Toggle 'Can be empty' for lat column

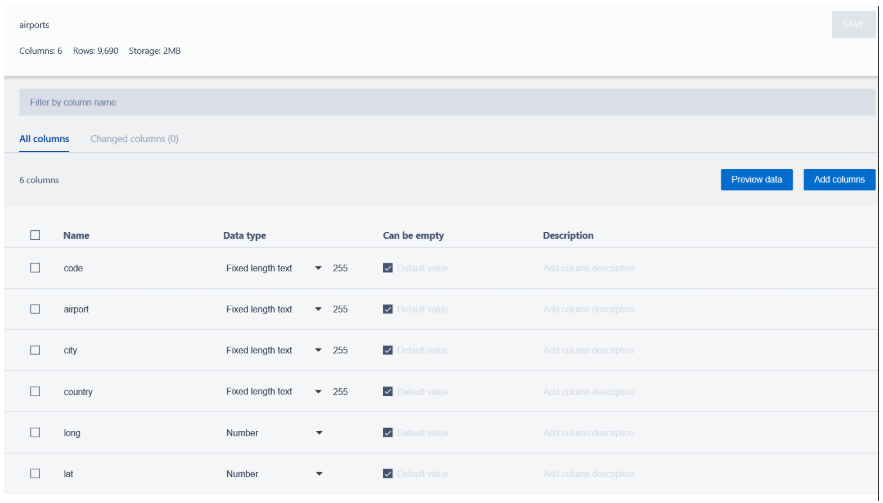[388, 474]
